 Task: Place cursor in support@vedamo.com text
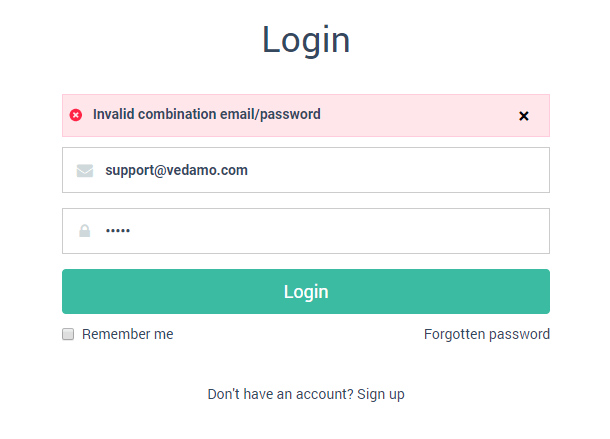pos(176,170)
